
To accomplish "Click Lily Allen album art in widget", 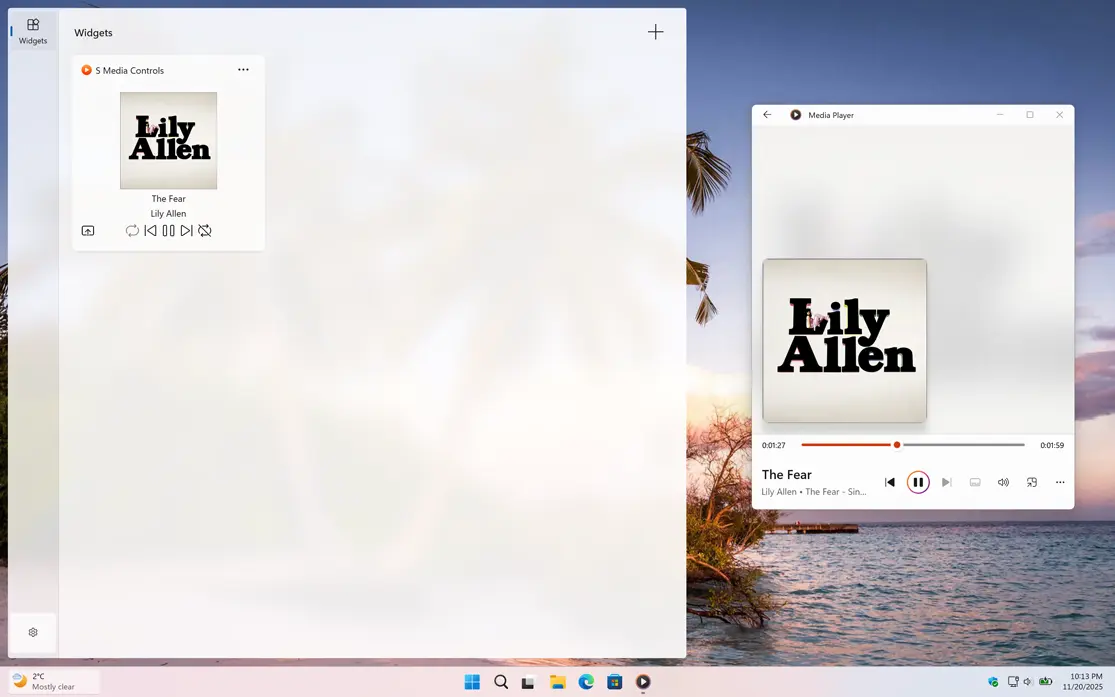I will pyautogui.click(x=168, y=141).
